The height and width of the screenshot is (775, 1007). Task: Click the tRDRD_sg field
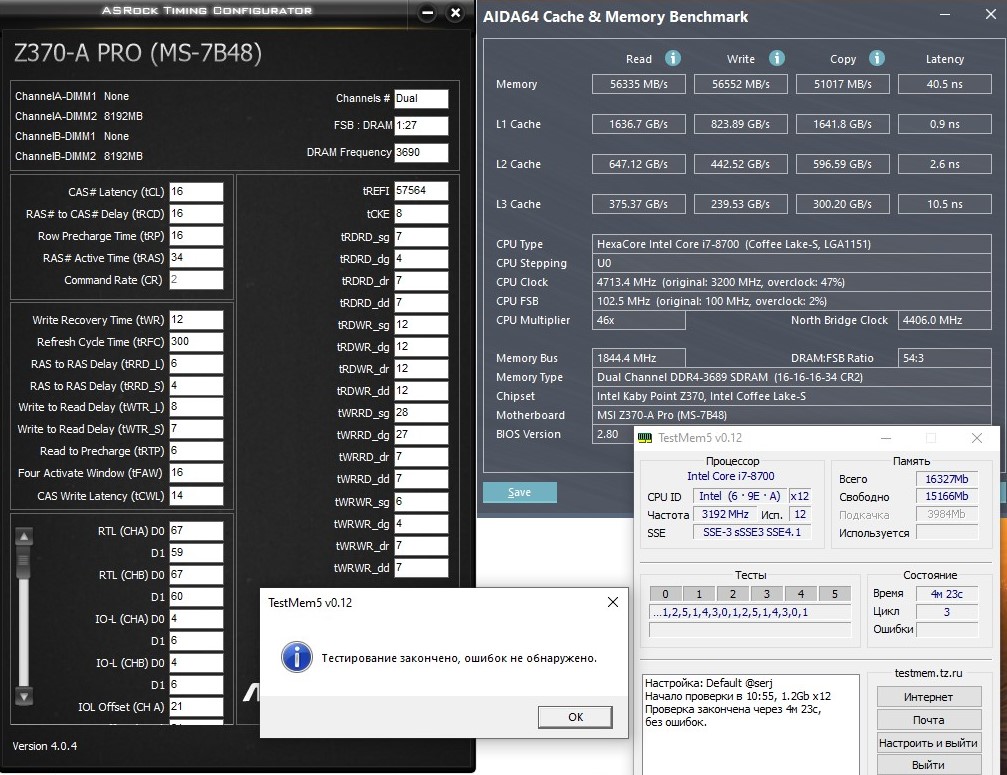coord(421,237)
